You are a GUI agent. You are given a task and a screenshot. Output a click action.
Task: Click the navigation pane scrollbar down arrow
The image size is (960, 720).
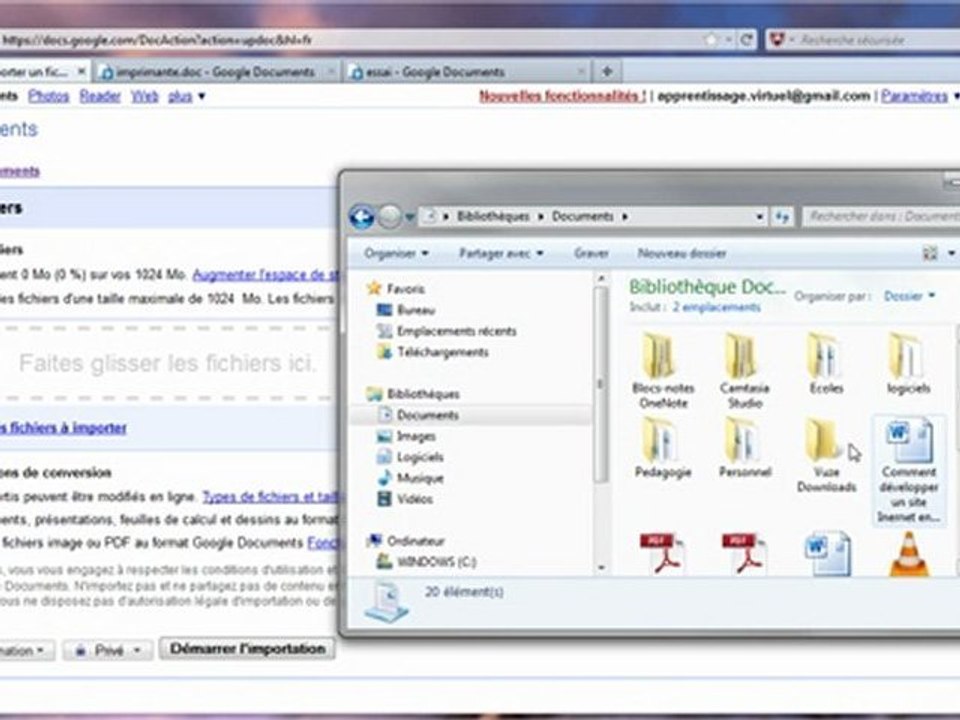tap(601, 568)
